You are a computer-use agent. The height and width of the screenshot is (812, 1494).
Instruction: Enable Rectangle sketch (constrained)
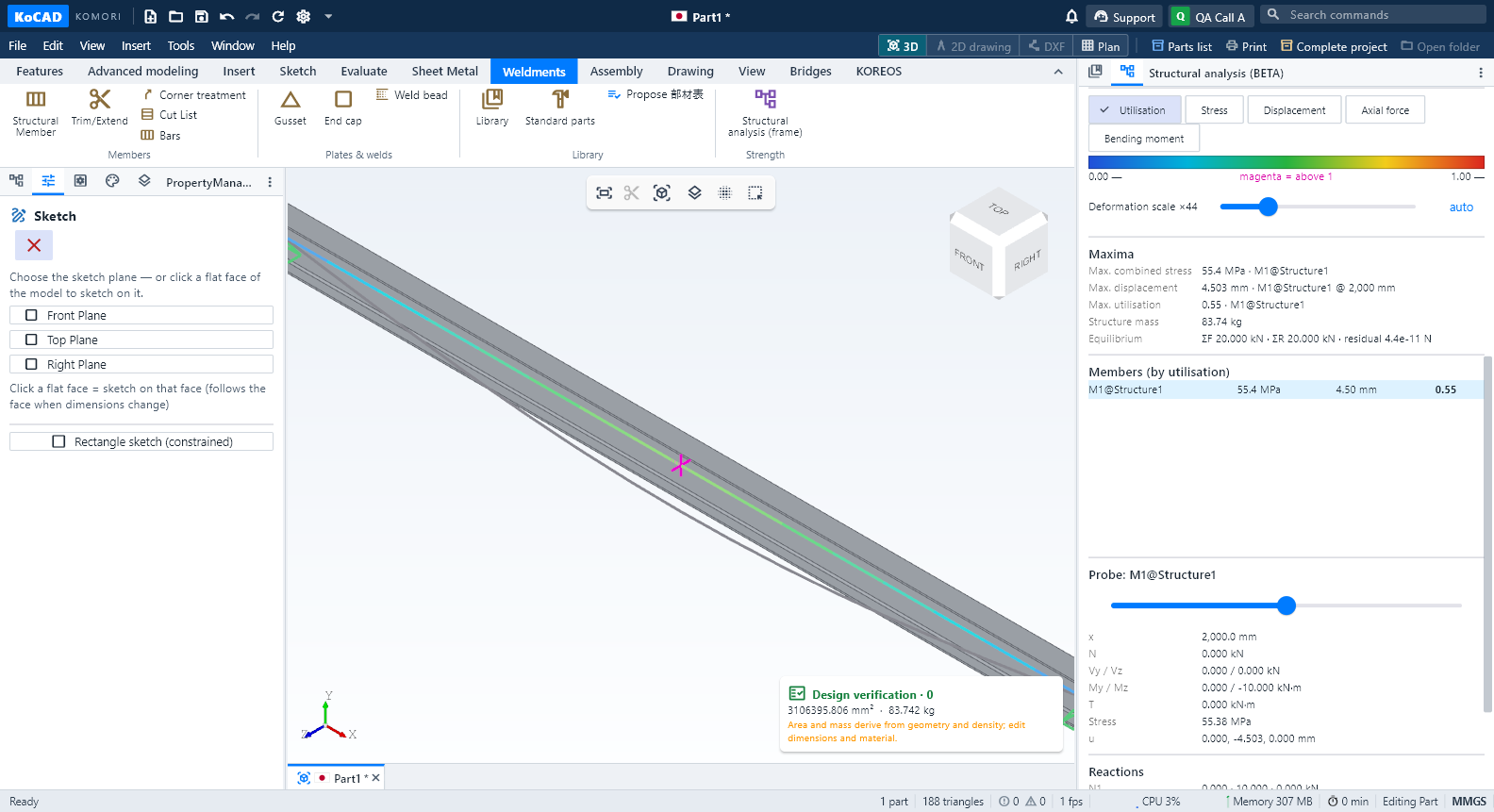pos(141,441)
